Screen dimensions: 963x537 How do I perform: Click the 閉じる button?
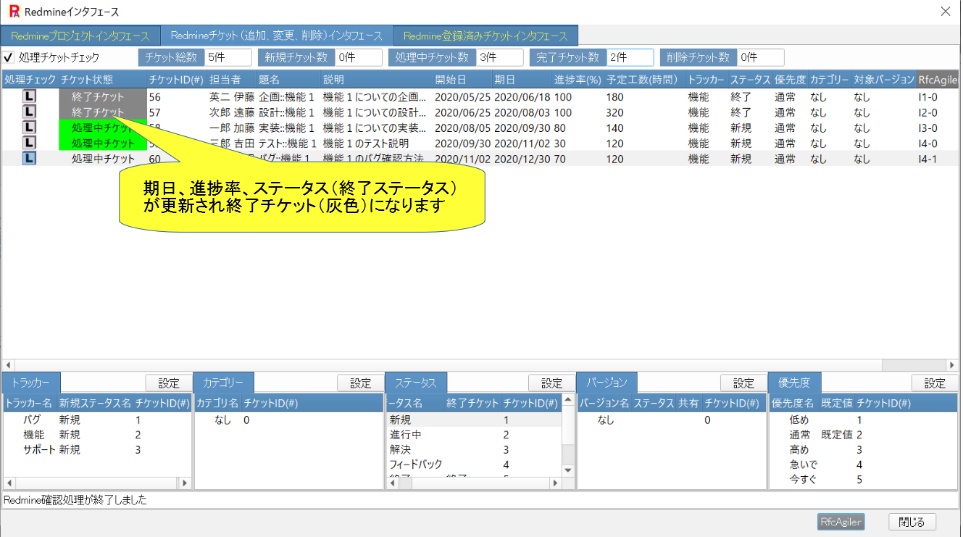tap(911, 522)
